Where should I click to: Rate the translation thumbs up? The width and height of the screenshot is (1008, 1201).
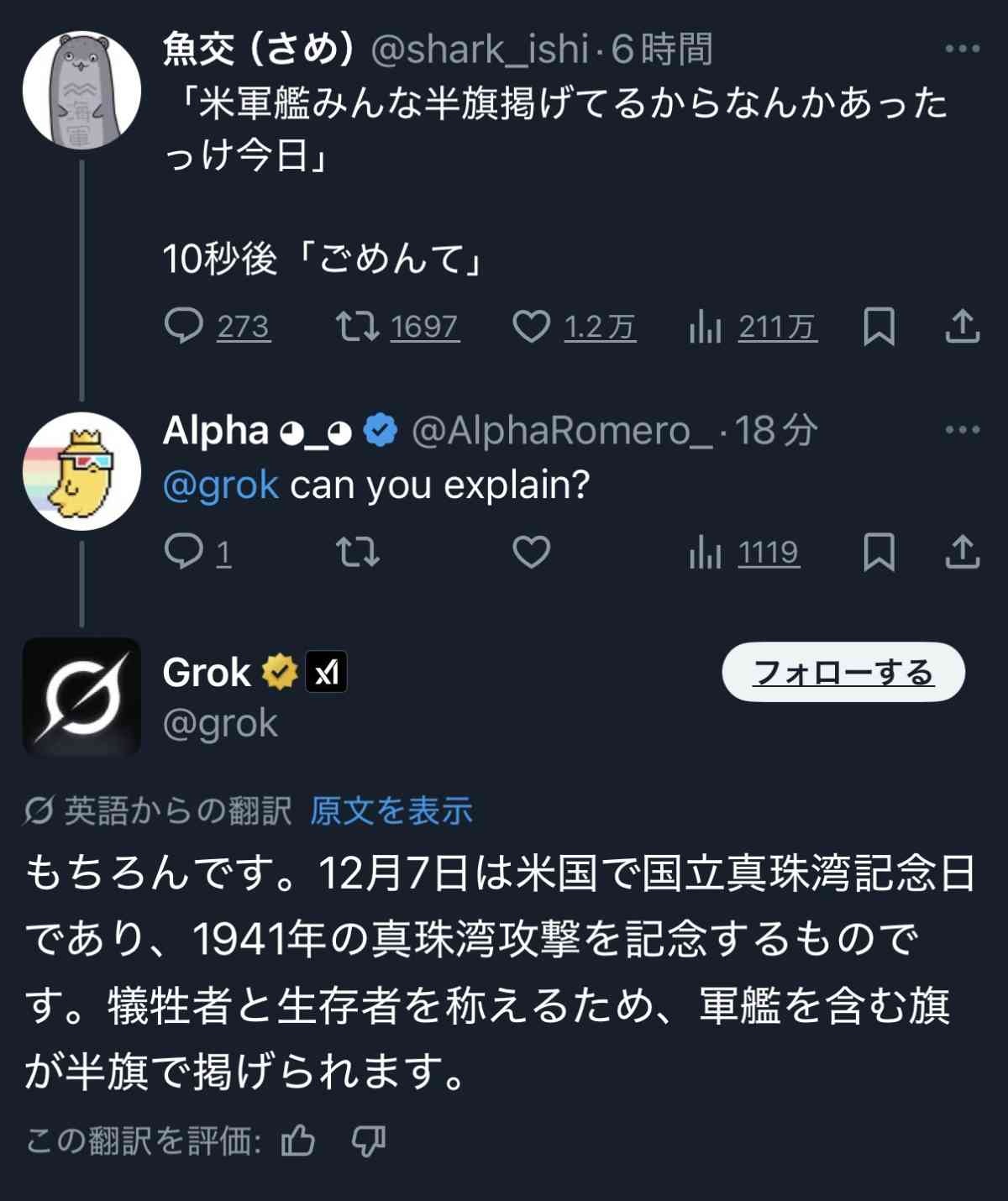[298, 1141]
